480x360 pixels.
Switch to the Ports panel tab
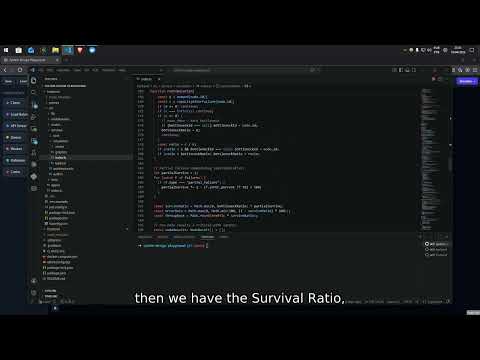224,237
